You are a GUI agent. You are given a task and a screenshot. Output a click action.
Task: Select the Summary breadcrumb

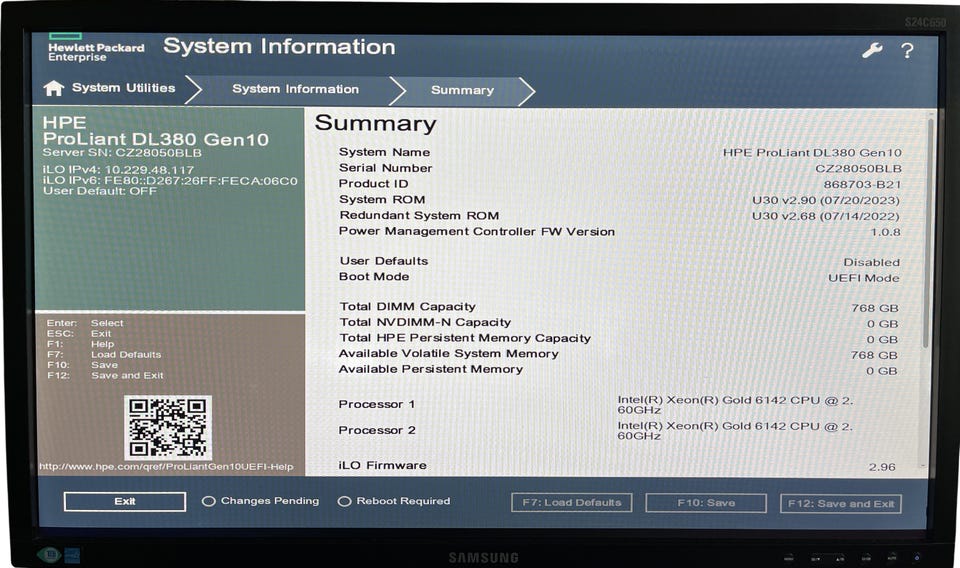point(462,90)
